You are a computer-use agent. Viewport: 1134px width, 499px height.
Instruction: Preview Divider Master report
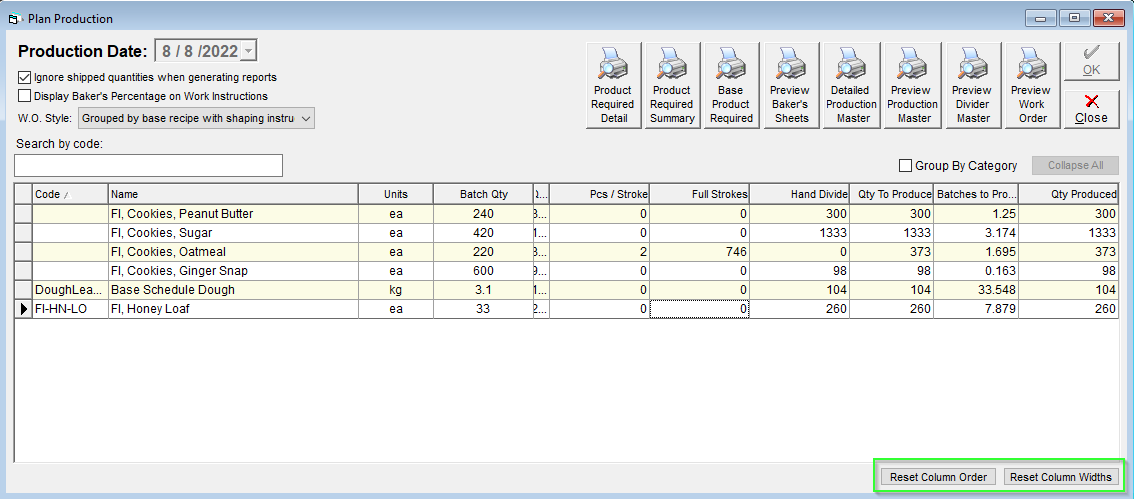(972, 85)
